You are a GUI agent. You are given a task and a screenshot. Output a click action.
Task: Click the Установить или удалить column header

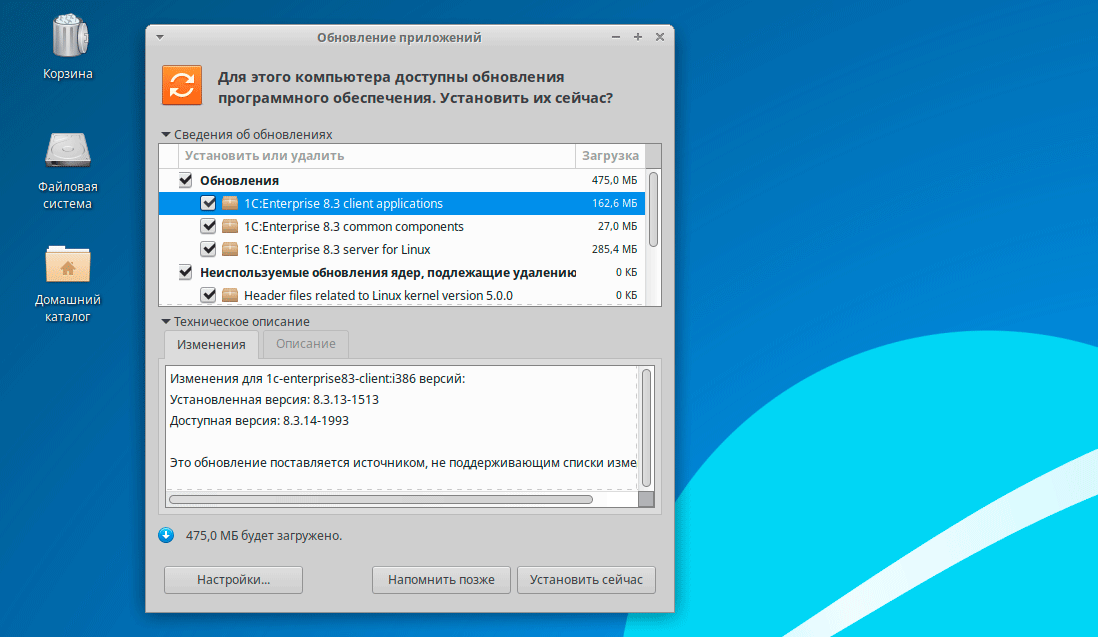[x=377, y=156]
